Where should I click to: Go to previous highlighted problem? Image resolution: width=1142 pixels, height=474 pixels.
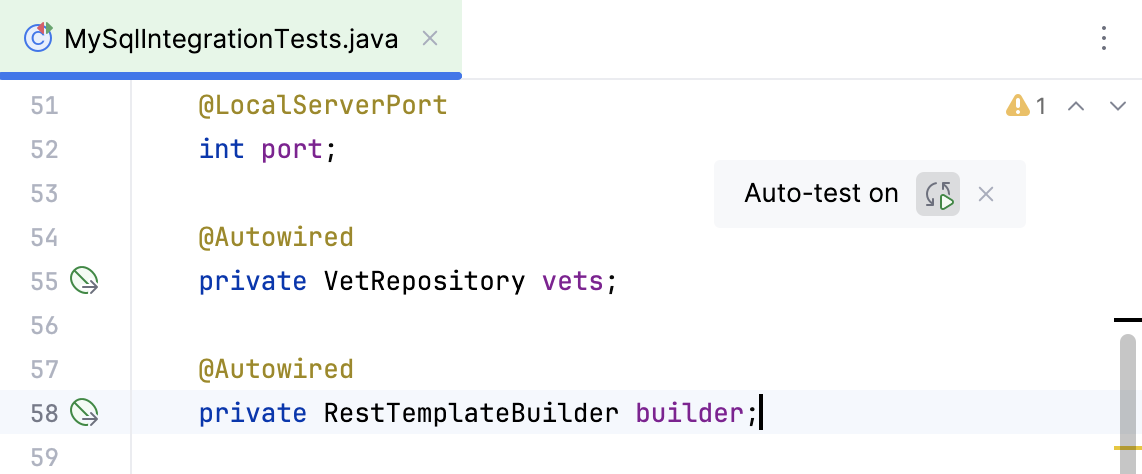(1076, 105)
